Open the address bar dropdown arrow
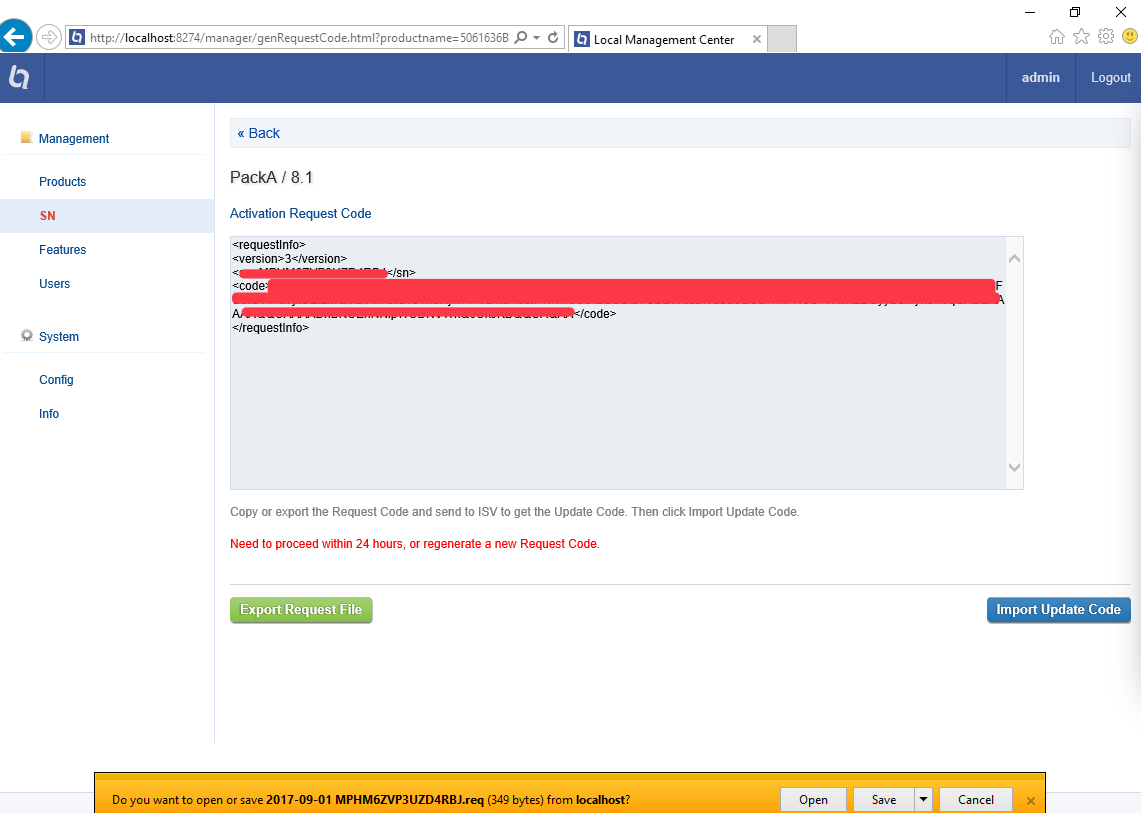 click(537, 38)
